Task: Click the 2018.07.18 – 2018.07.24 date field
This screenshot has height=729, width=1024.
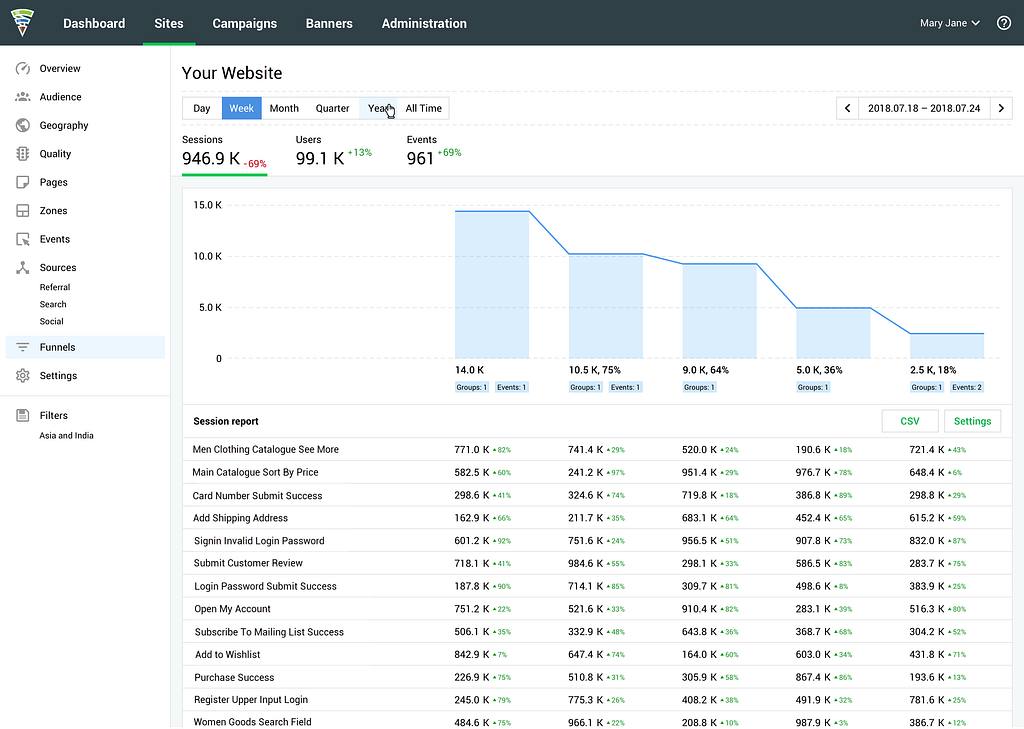Action: tap(924, 108)
